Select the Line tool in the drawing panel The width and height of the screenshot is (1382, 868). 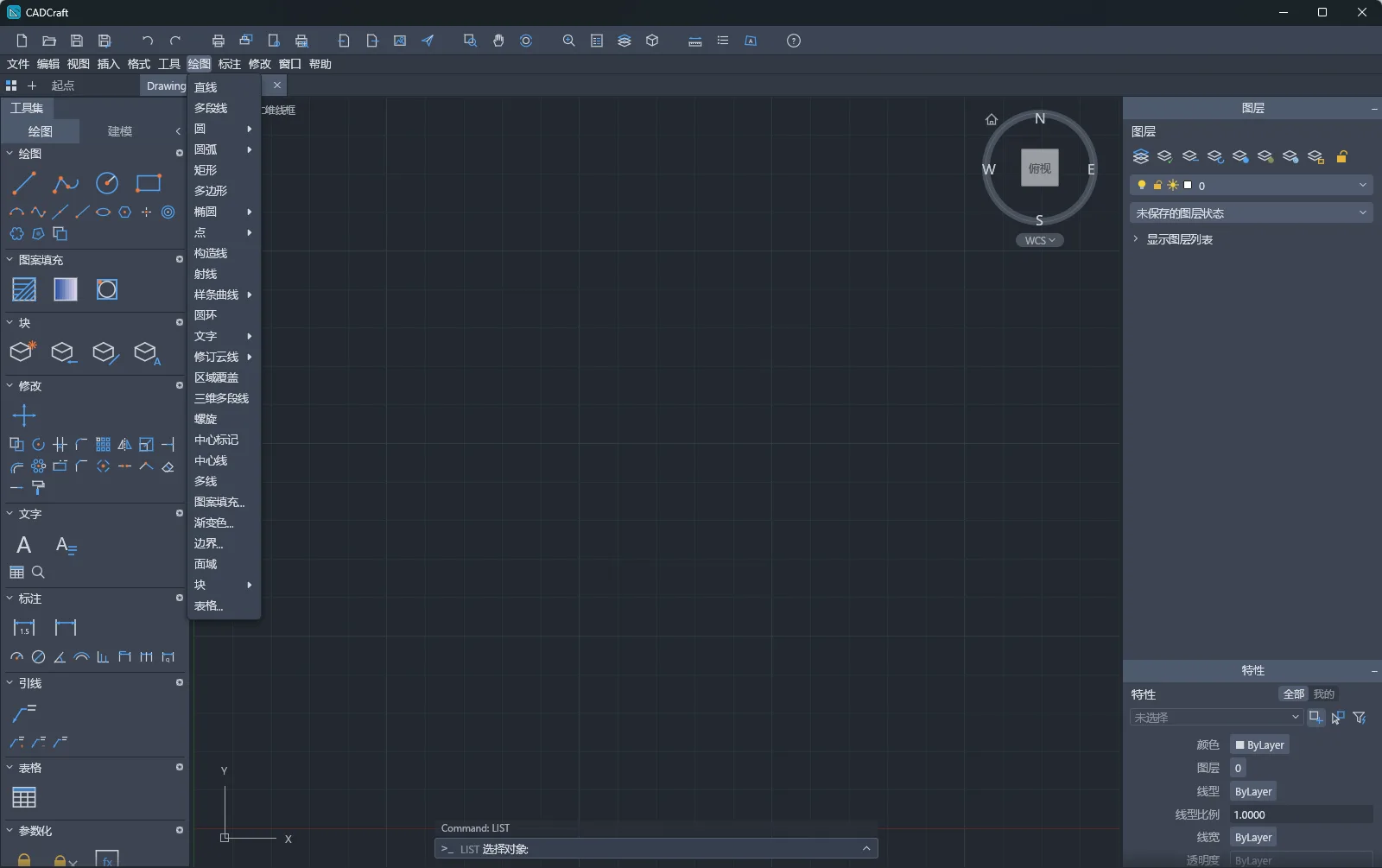pyautogui.click(x=24, y=183)
